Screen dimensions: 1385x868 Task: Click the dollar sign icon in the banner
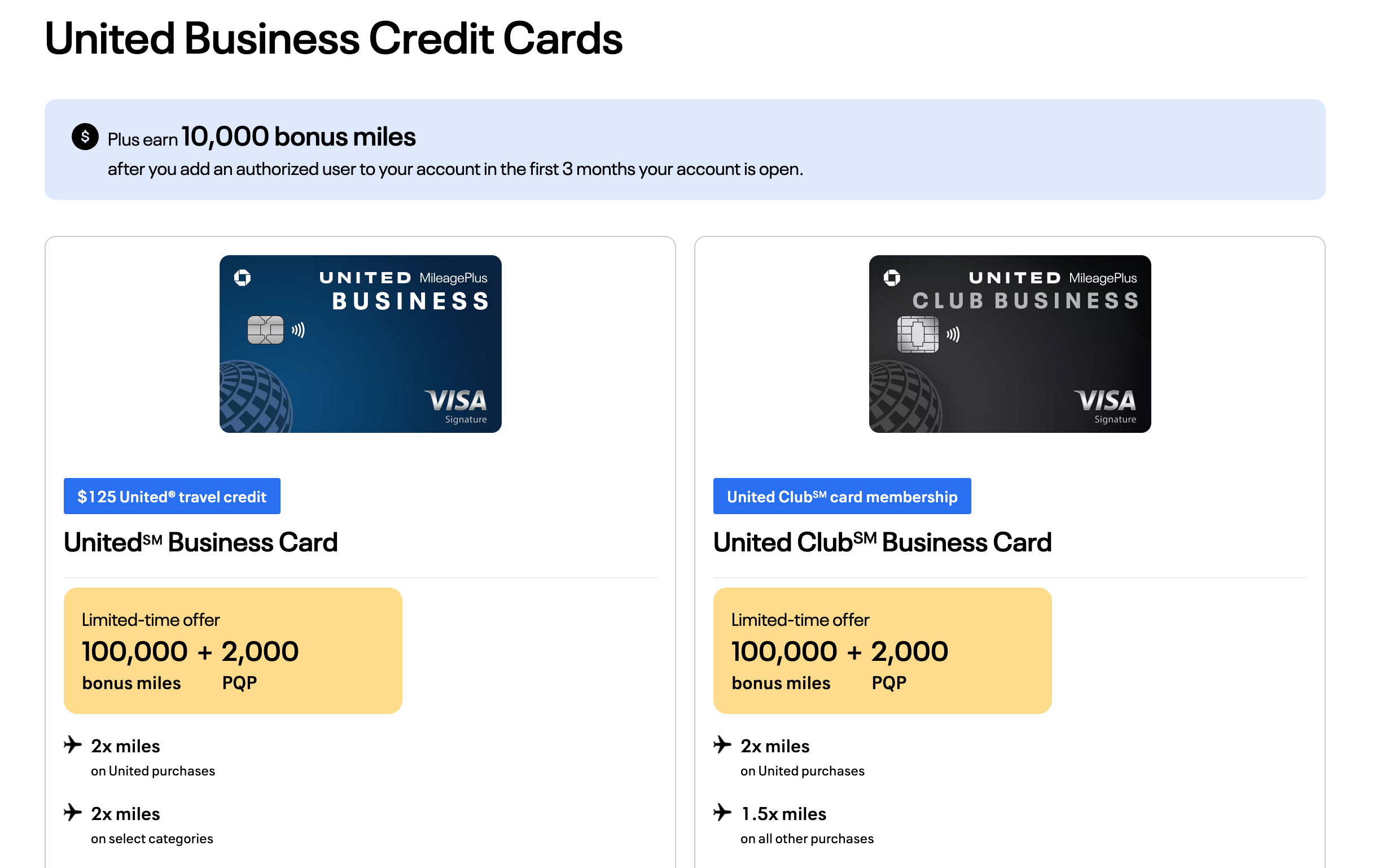coord(85,137)
